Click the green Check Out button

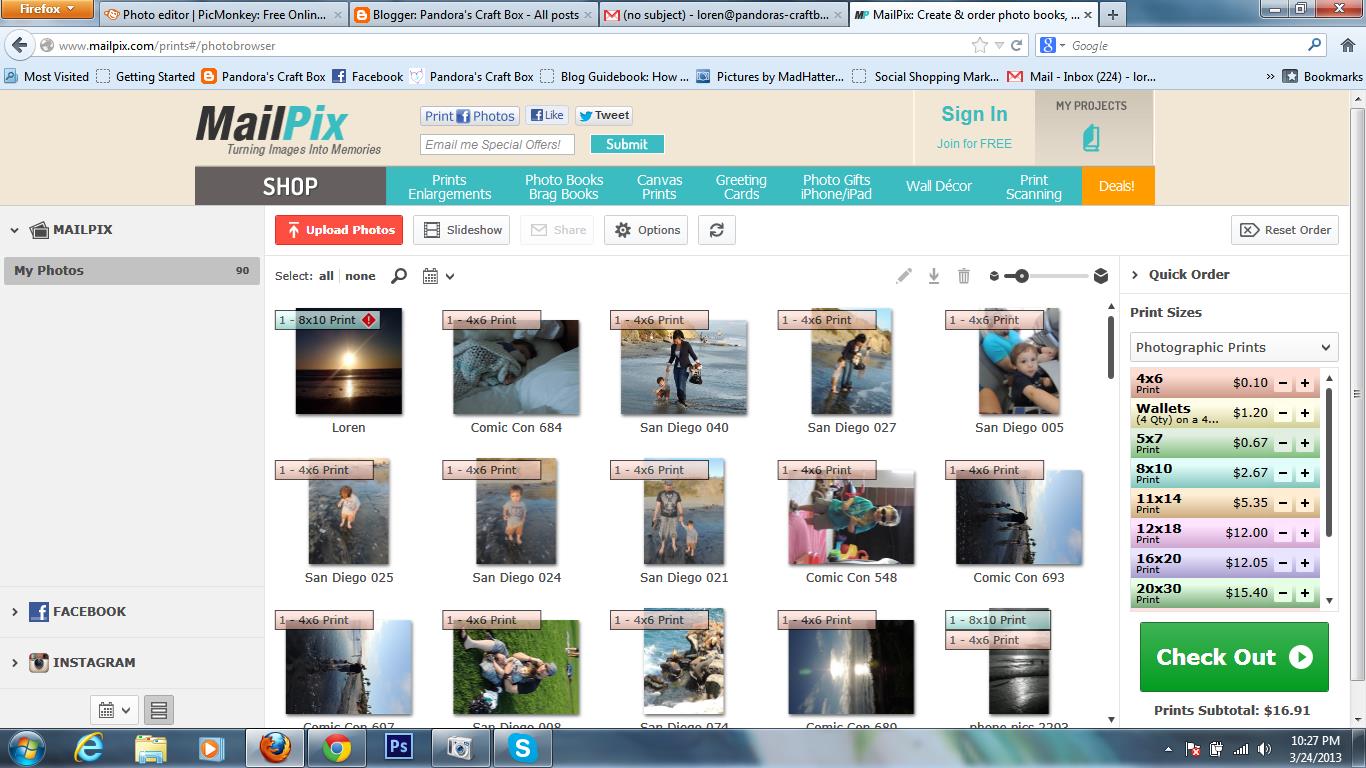(x=1233, y=657)
